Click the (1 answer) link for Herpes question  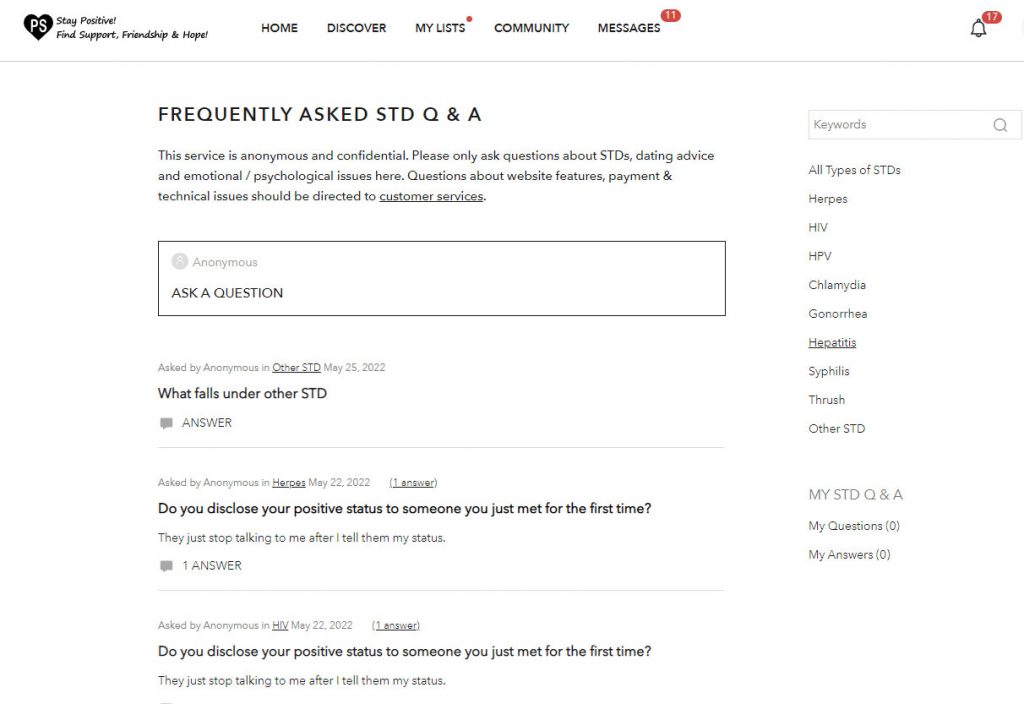[x=413, y=483]
